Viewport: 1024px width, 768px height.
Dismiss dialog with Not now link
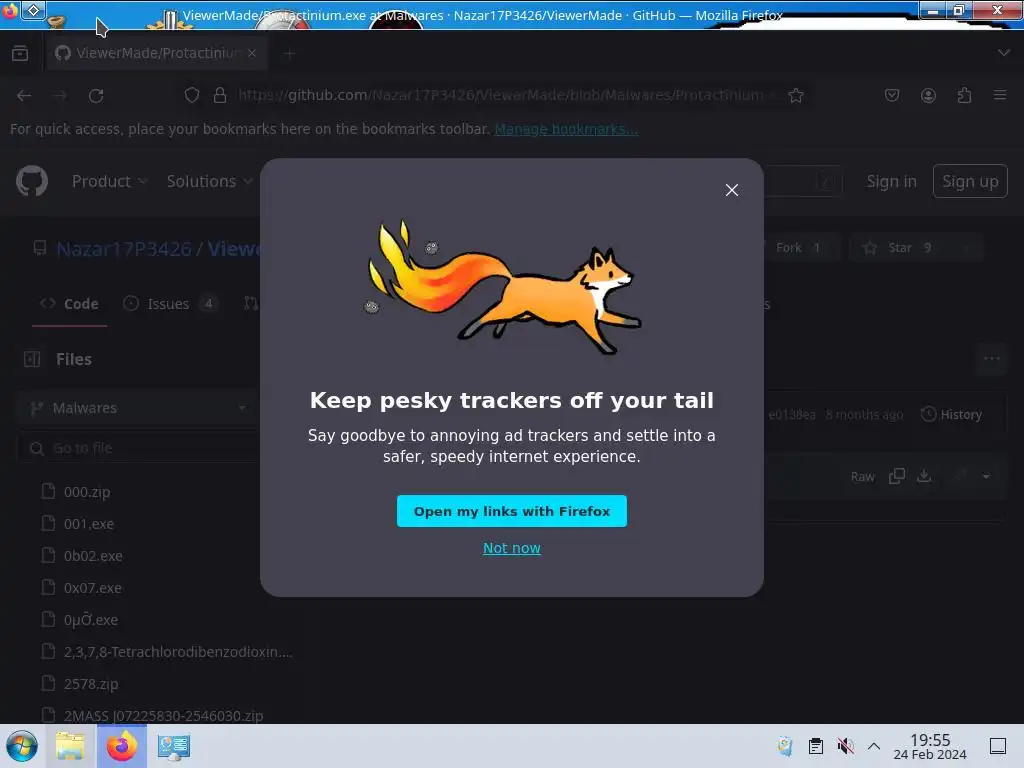[x=511, y=548]
